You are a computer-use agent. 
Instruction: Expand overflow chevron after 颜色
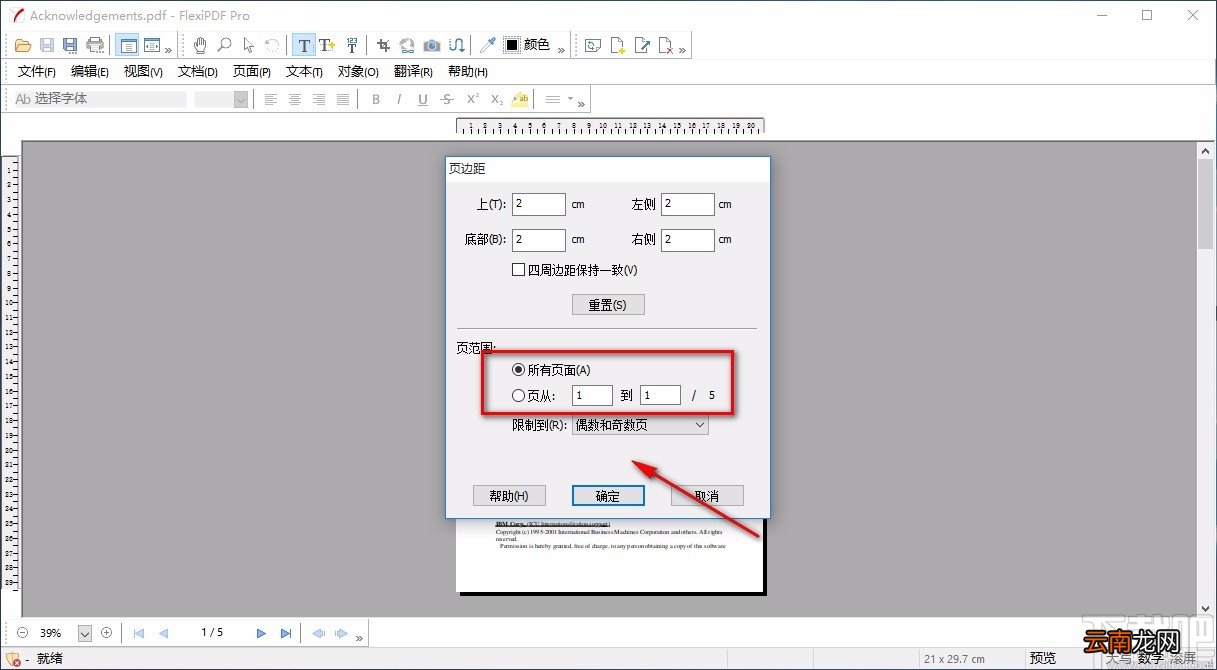point(561,49)
